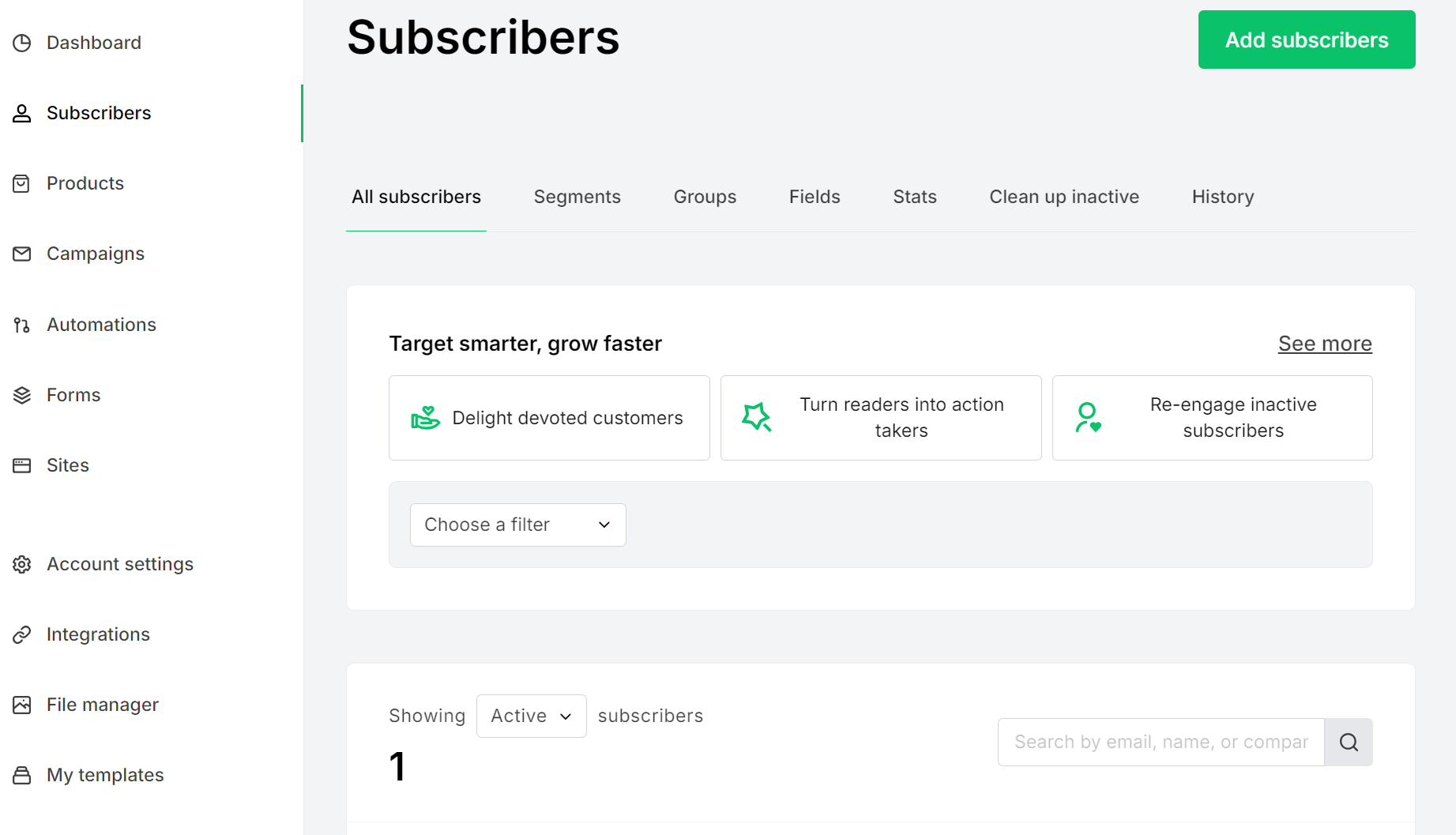
Task: Open the Choose a filter dropdown
Action: pos(517,525)
